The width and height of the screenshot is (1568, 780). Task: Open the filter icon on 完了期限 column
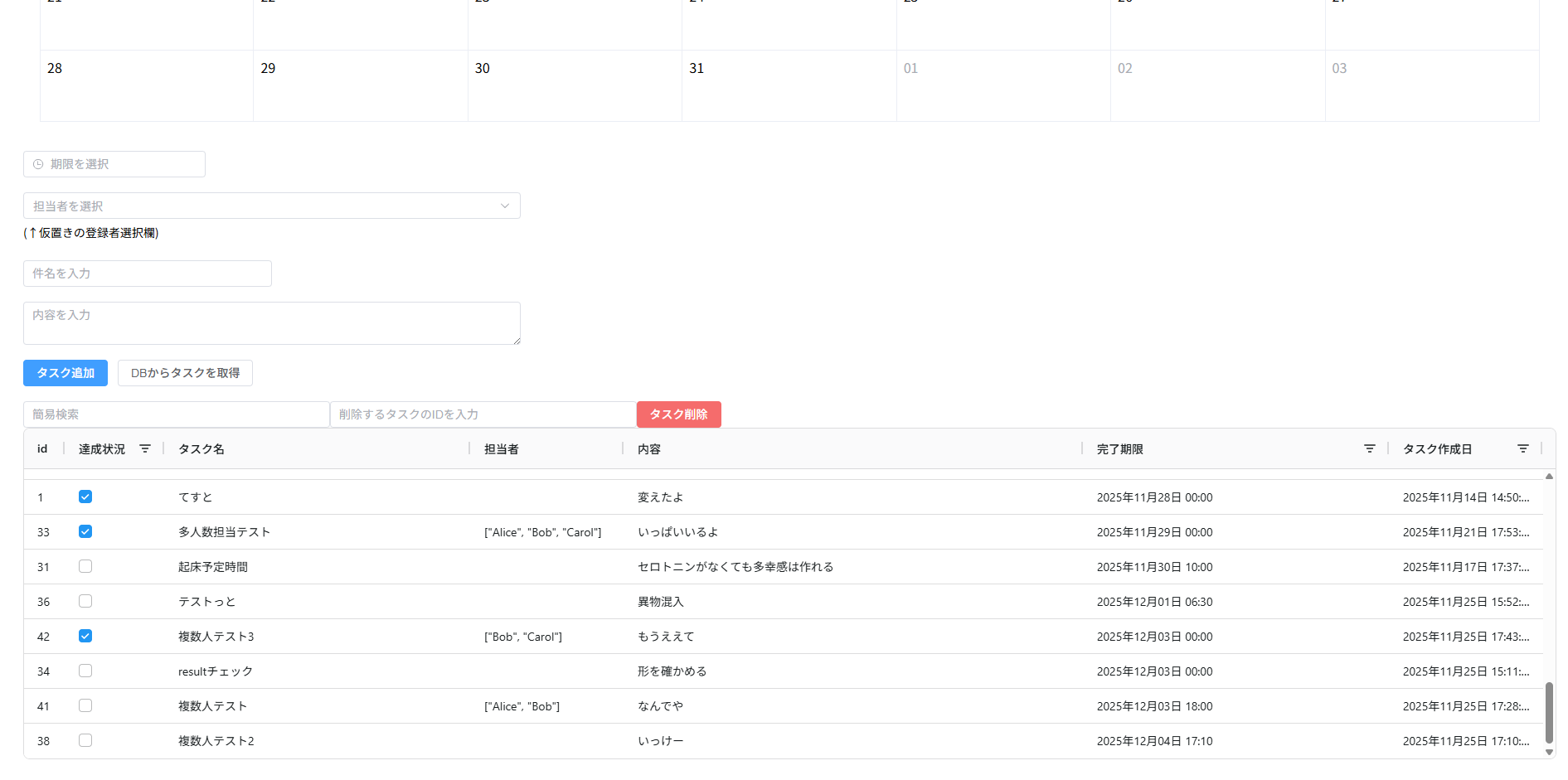click(x=1370, y=448)
